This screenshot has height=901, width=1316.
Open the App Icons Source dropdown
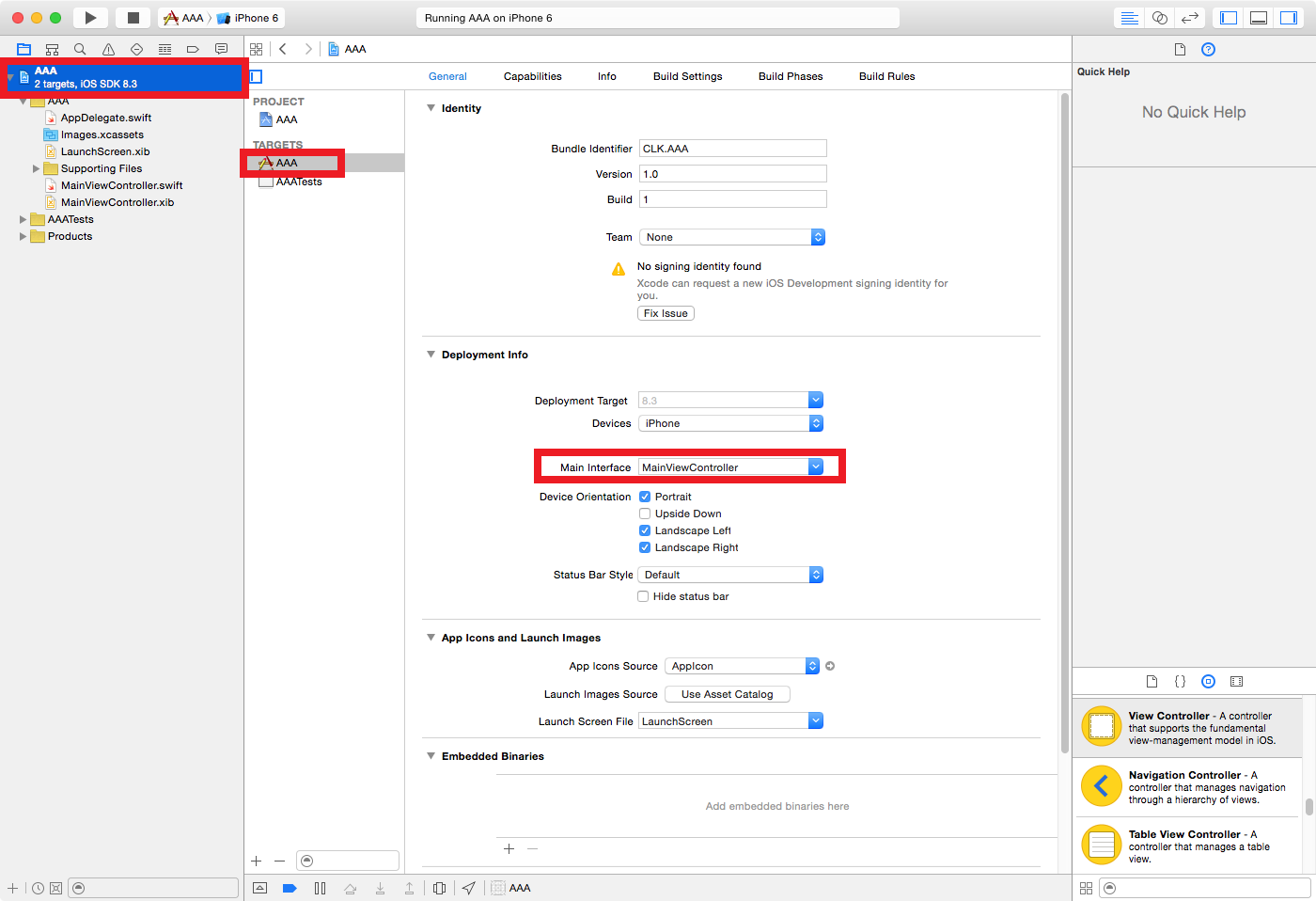743,666
